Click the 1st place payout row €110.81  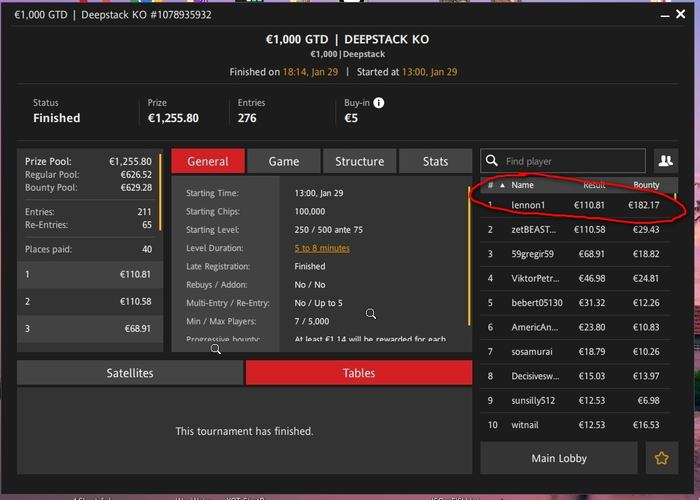90,274
